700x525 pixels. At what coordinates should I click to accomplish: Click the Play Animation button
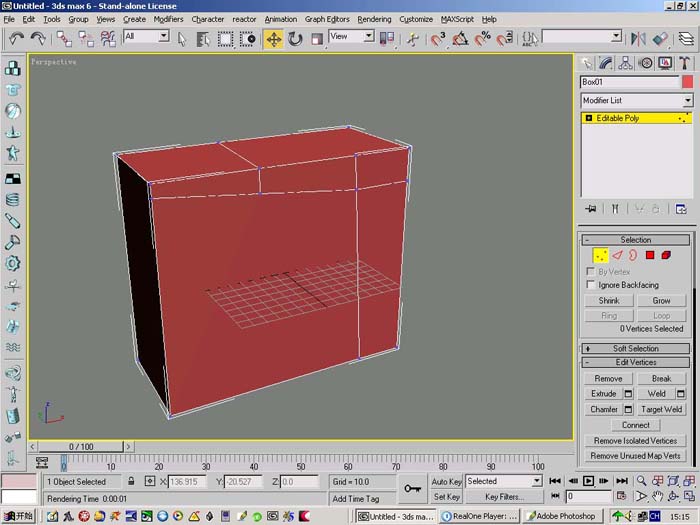pos(588,481)
